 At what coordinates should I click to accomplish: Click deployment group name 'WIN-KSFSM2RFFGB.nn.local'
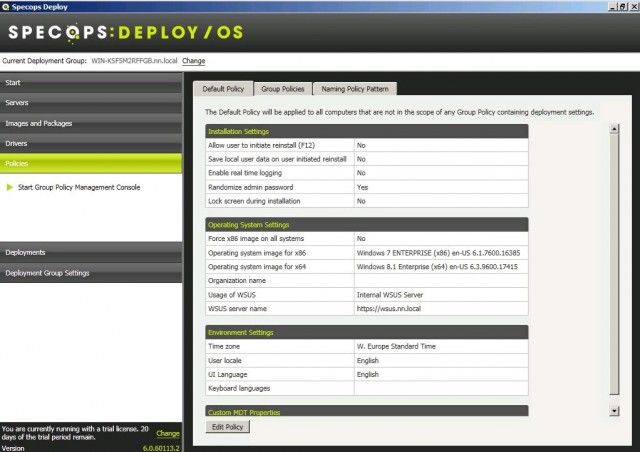point(134,61)
